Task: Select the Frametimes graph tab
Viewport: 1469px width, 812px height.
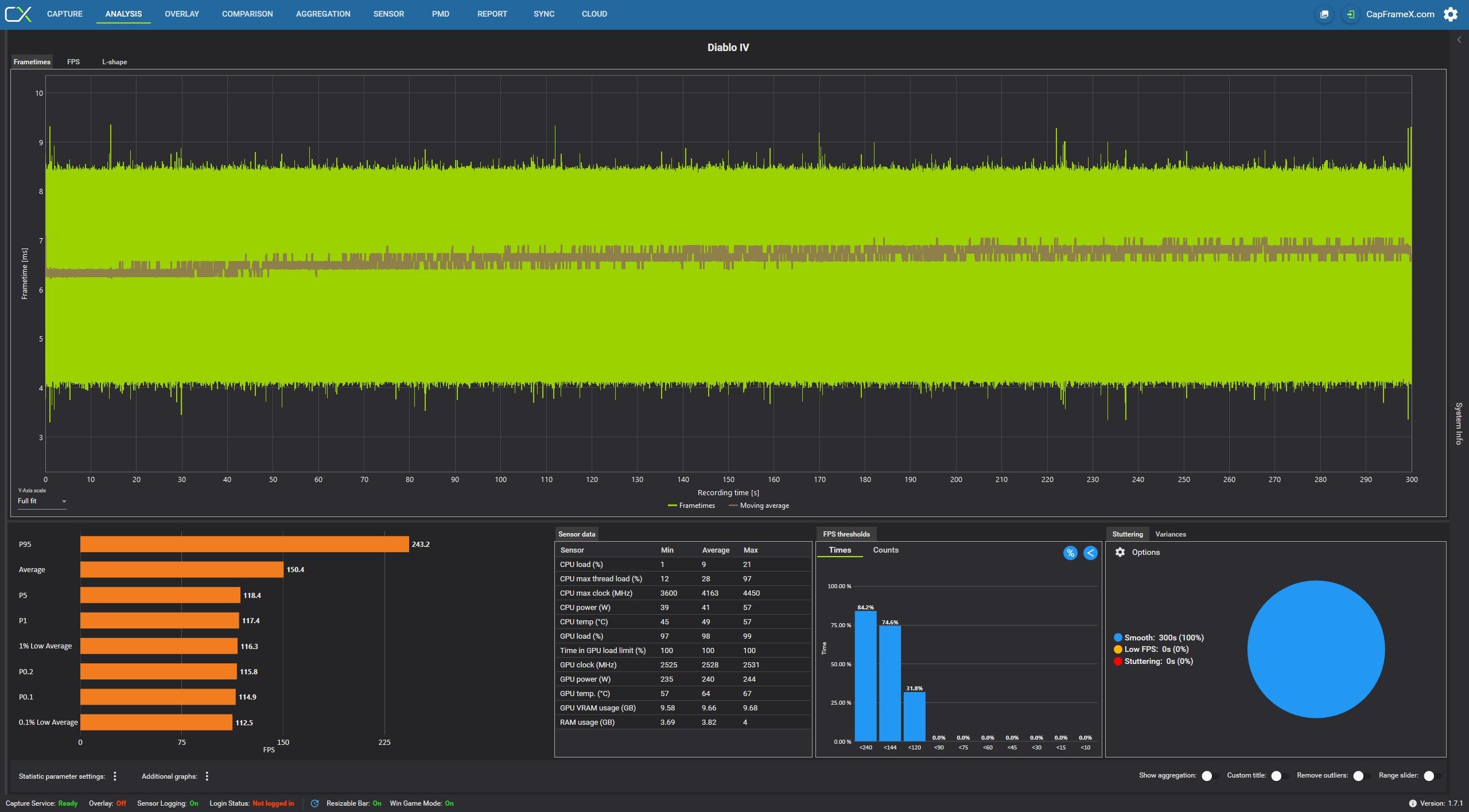Action: (32, 62)
